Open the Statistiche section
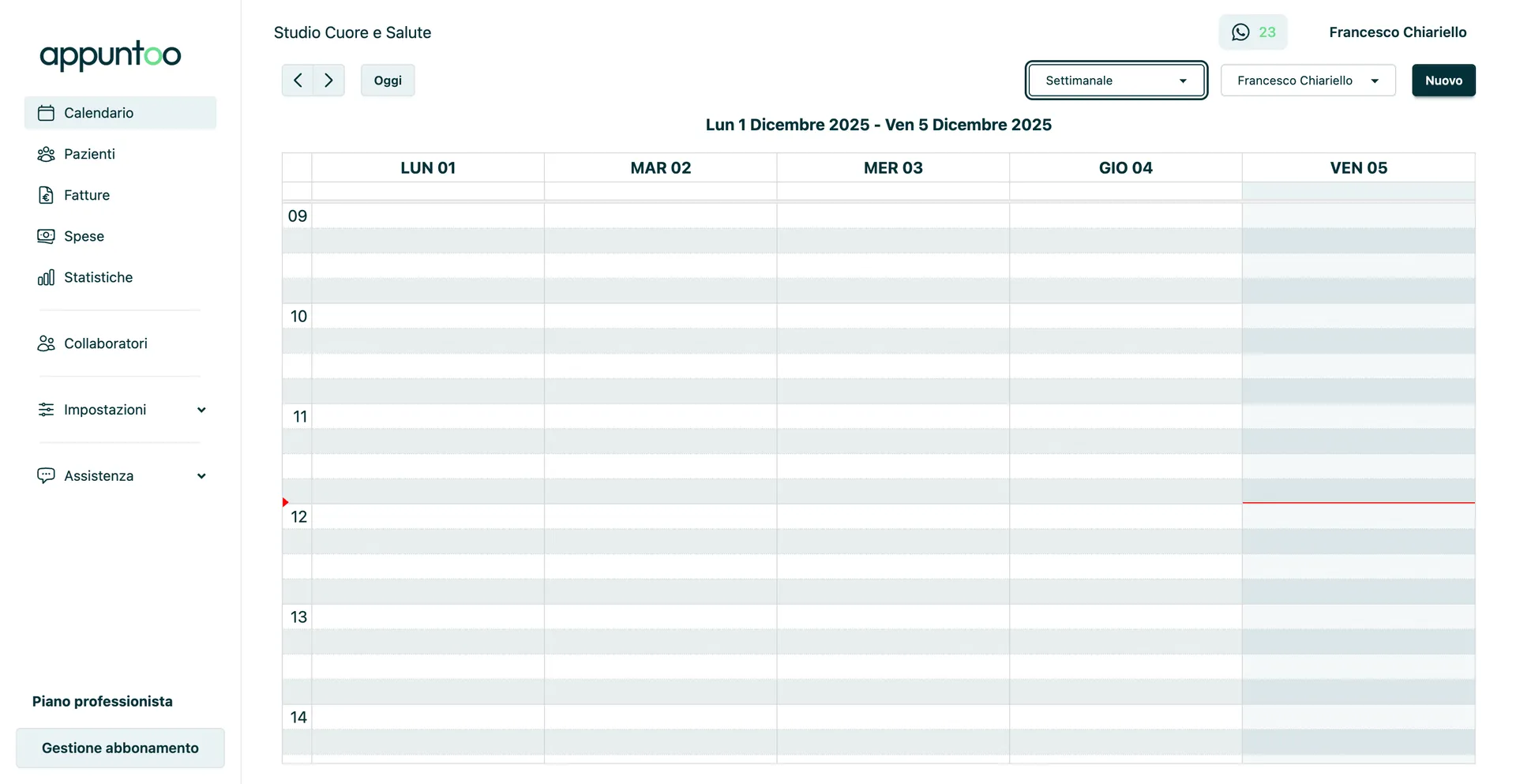Viewport: 1516px width, 784px height. coord(98,277)
